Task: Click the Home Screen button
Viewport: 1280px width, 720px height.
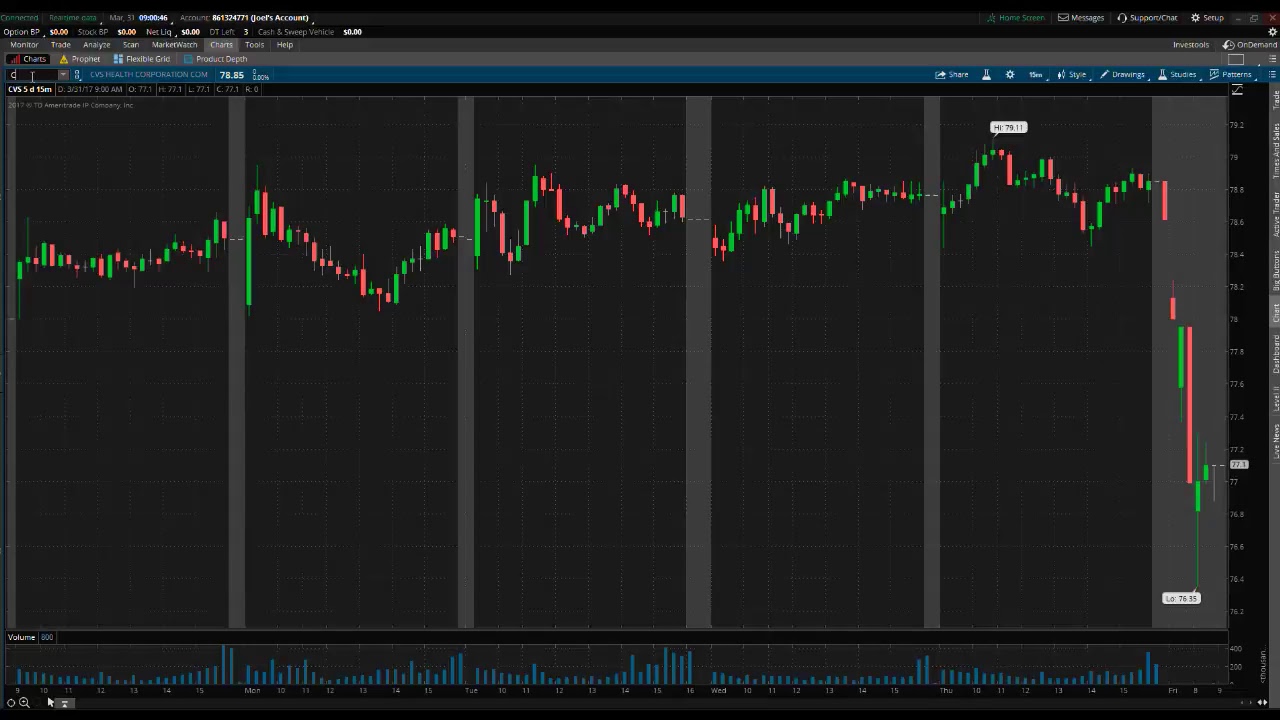Action: click(1015, 18)
